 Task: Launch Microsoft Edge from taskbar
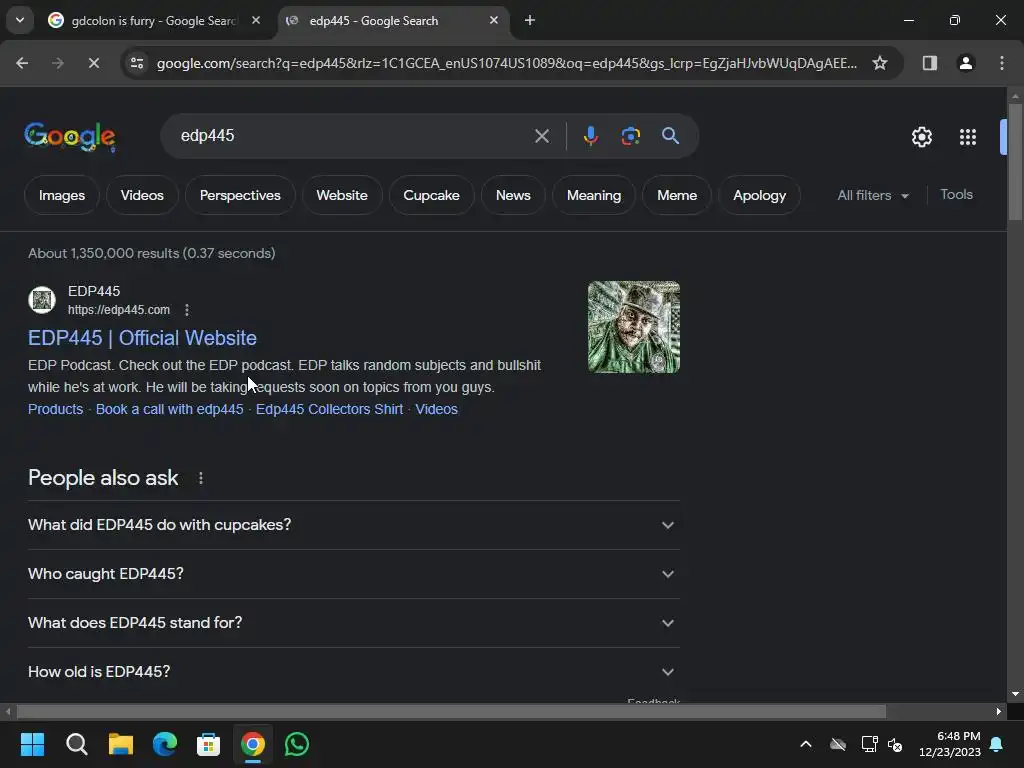165,744
